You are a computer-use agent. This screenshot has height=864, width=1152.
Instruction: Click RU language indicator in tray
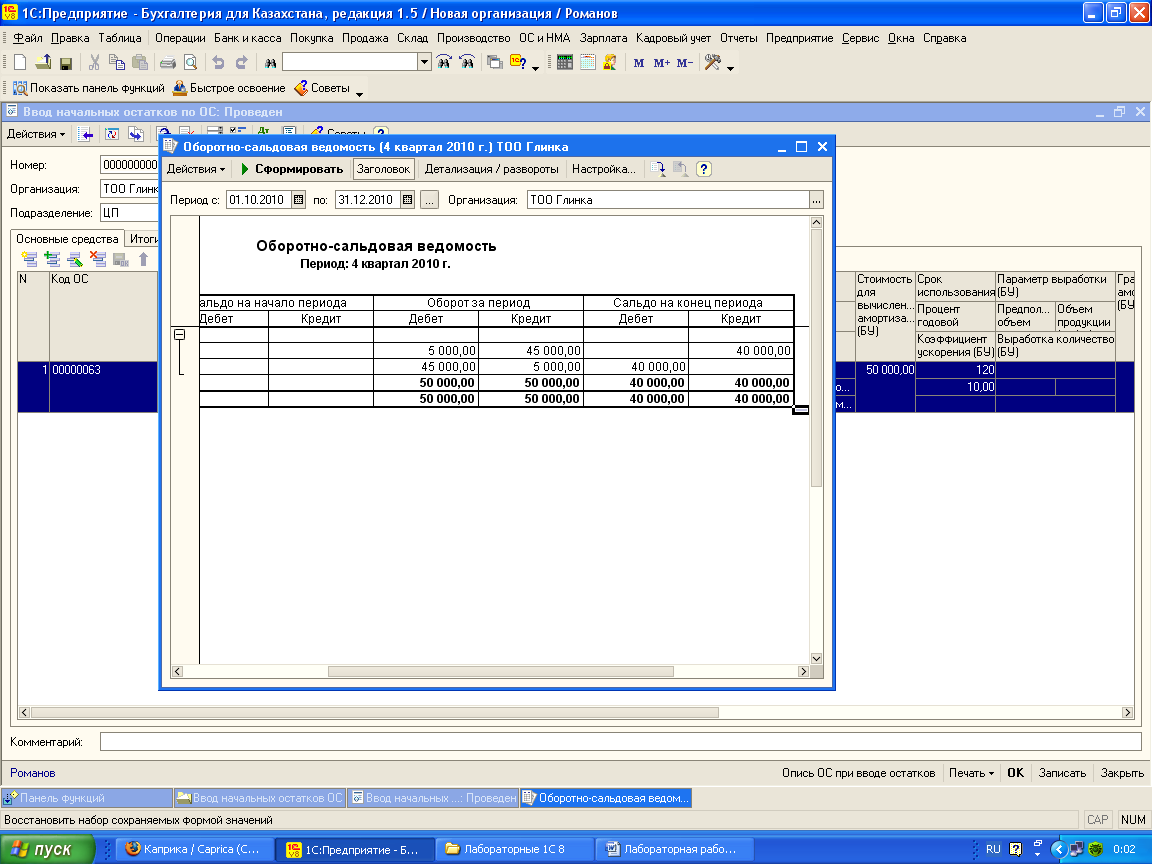click(x=993, y=849)
